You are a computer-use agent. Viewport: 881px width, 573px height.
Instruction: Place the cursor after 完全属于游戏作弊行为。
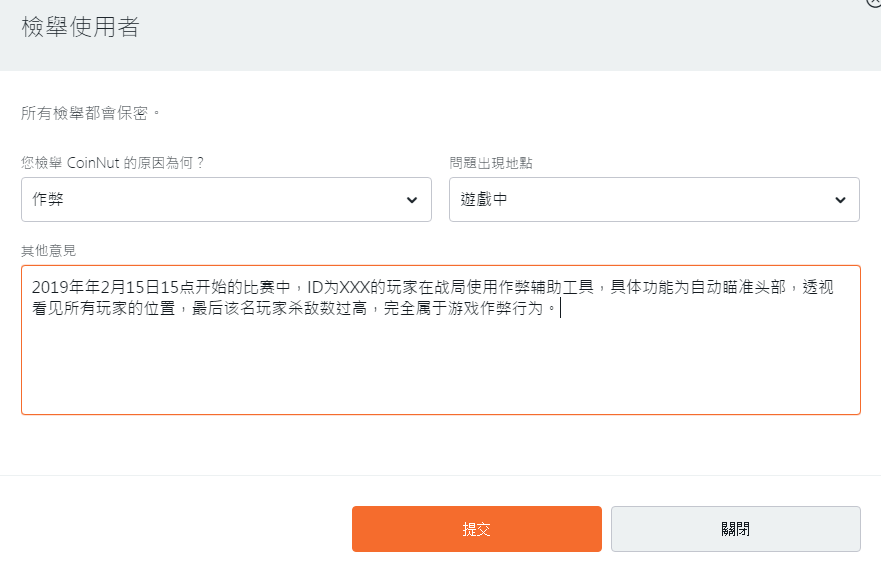click(x=561, y=309)
